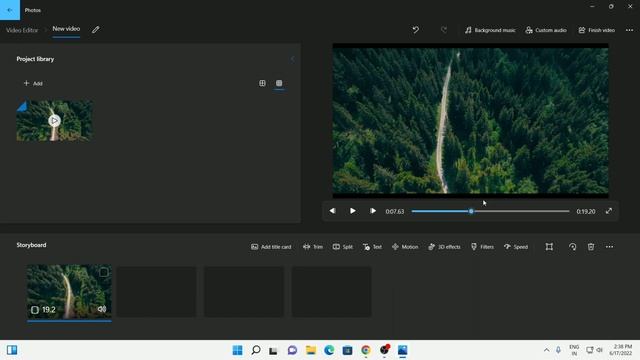640x360 pixels.
Task: Open Background music options
Action: click(490, 30)
